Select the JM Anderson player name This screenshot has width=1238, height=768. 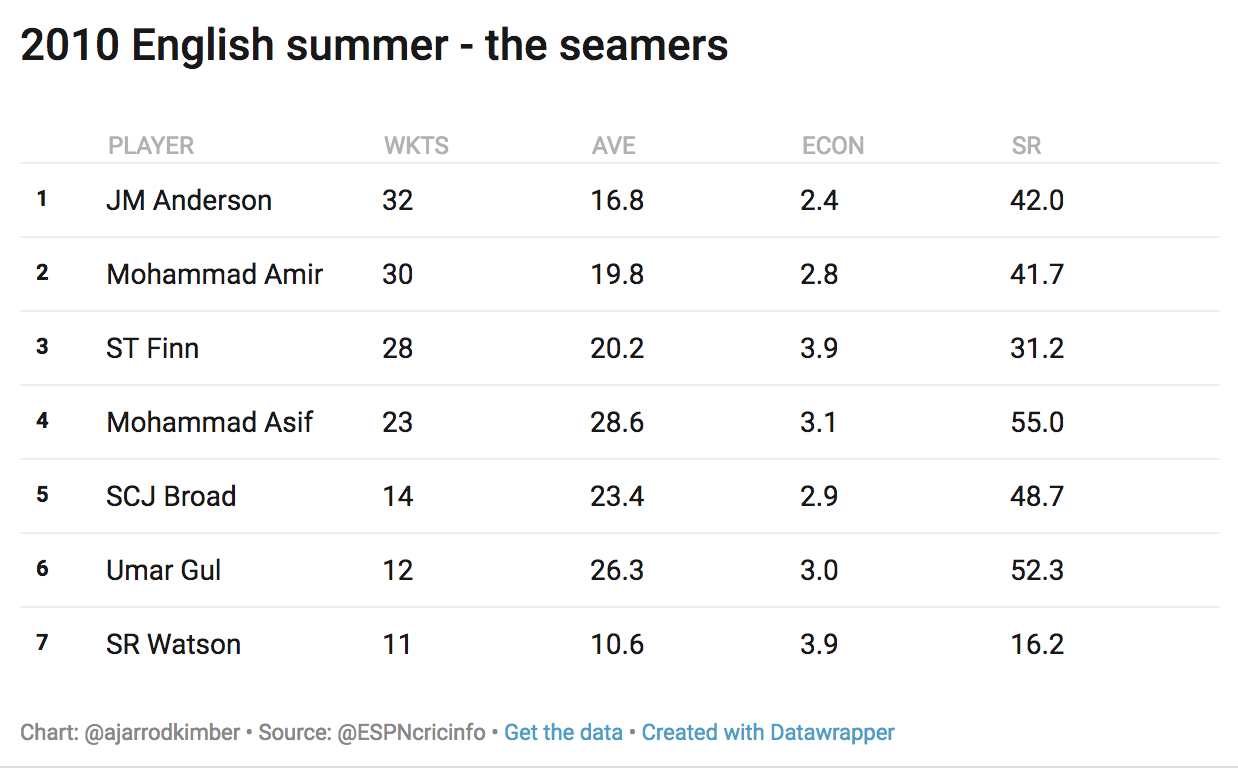[189, 201]
